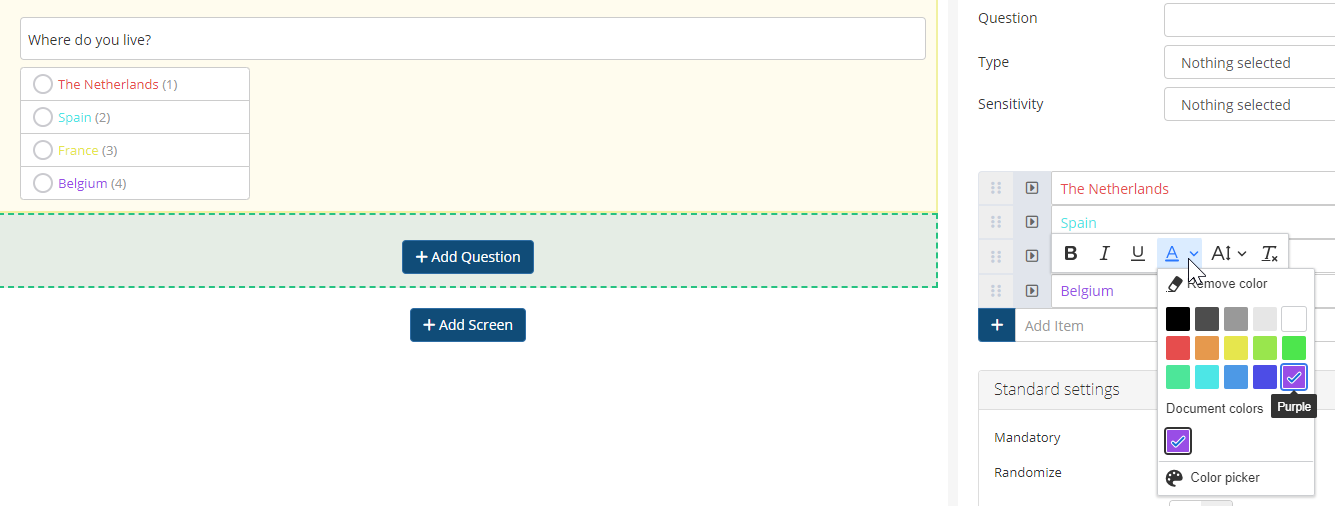Viewport: 1335px width, 506px height.
Task: Click the 'Where do you live?' question field
Action: [x=472, y=40]
